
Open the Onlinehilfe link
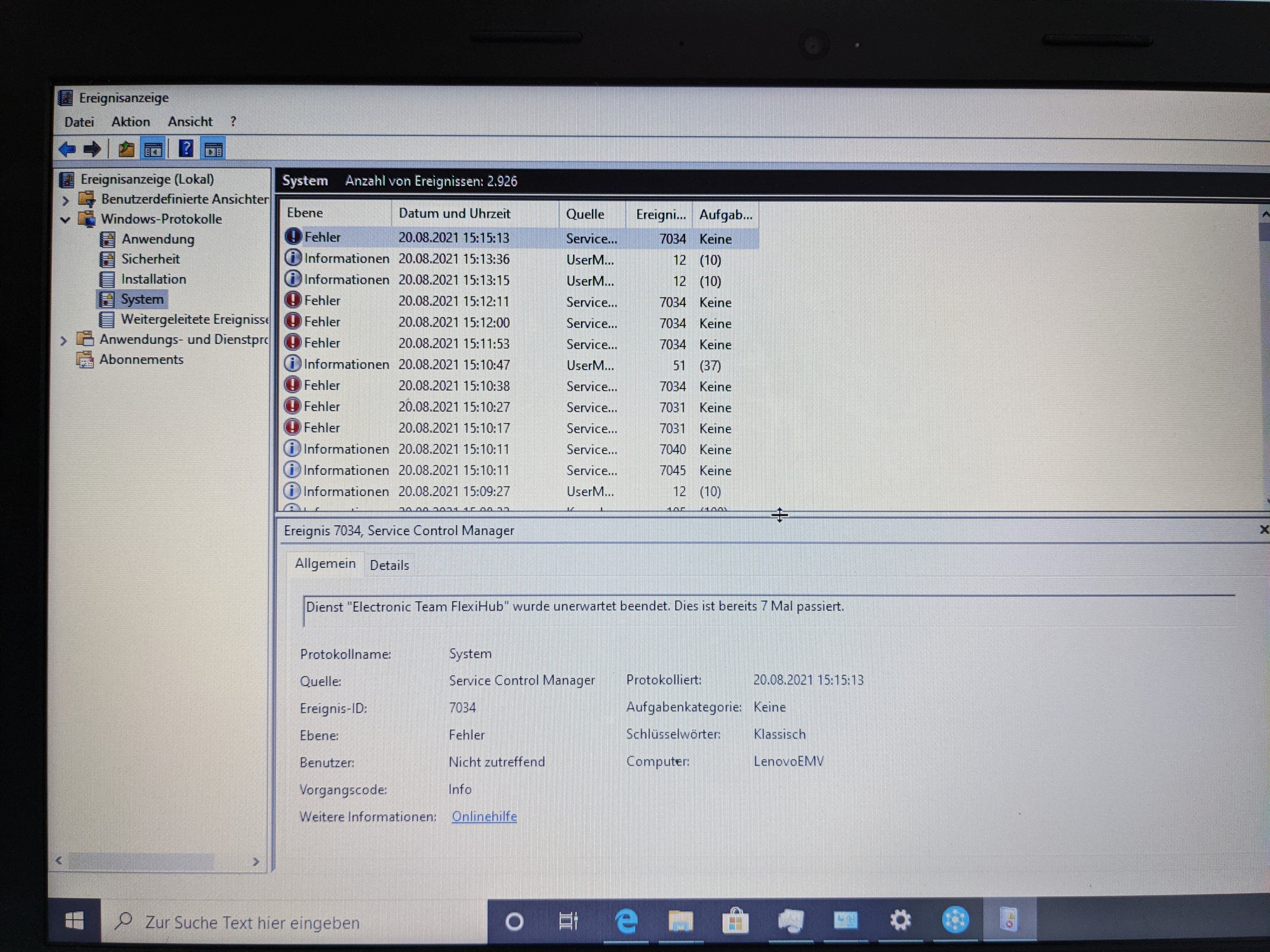[x=484, y=816]
